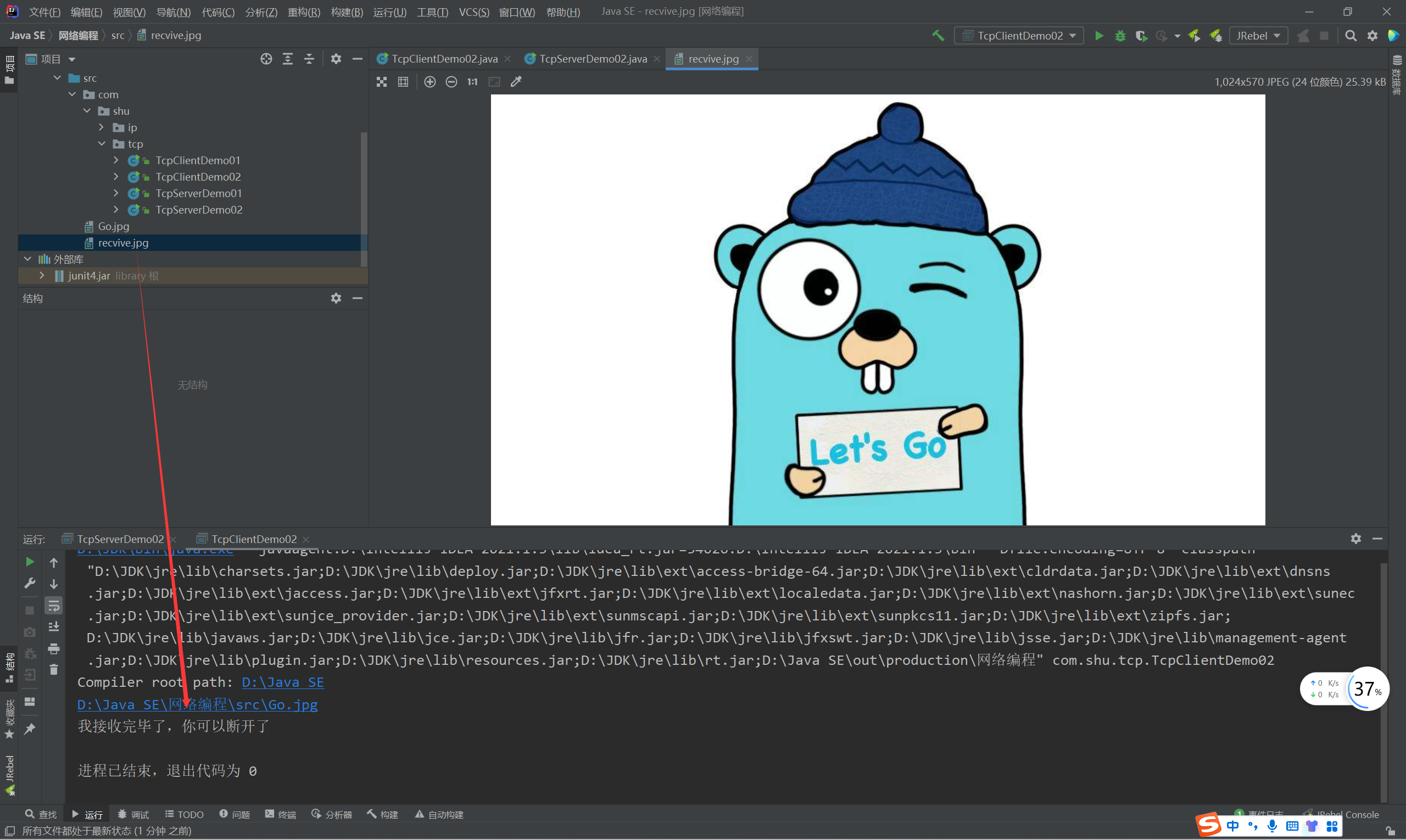
Task: Collapse 外部库 external libraries node
Action: (x=28, y=259)
